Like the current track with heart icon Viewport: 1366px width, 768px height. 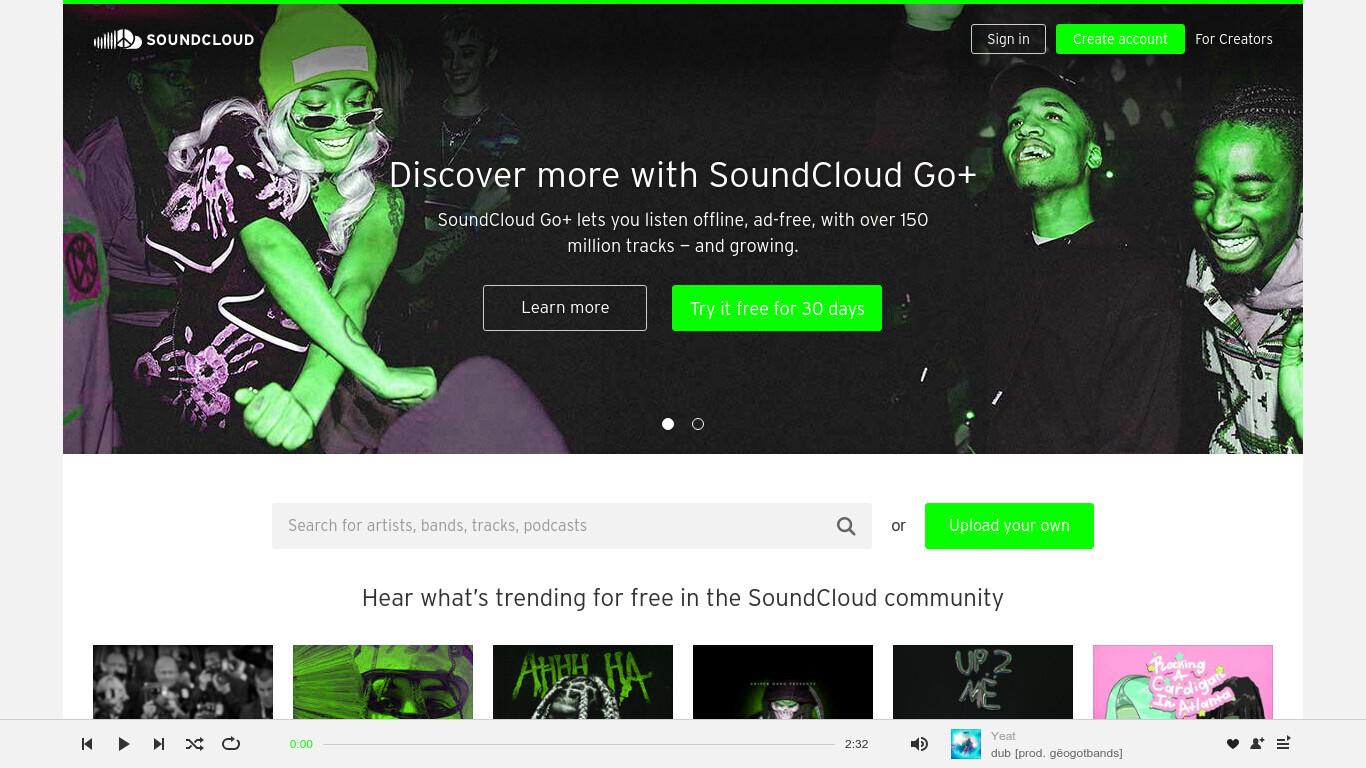point(1232,744)
